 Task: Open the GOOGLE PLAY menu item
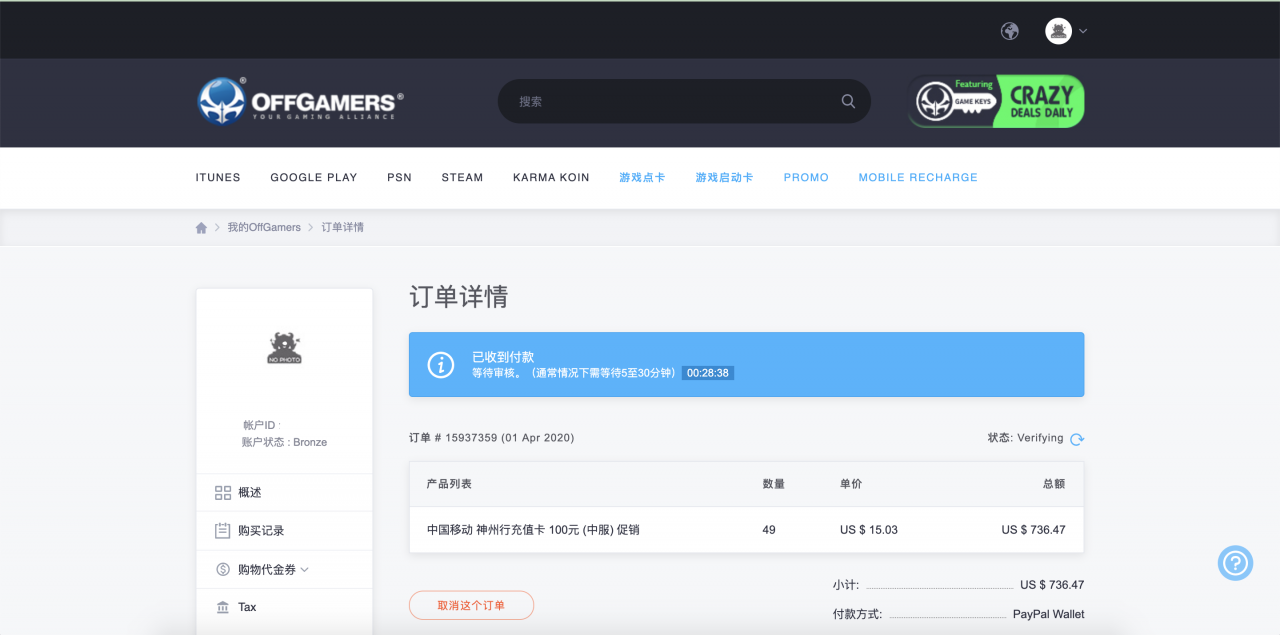click(x=313, y=177)
